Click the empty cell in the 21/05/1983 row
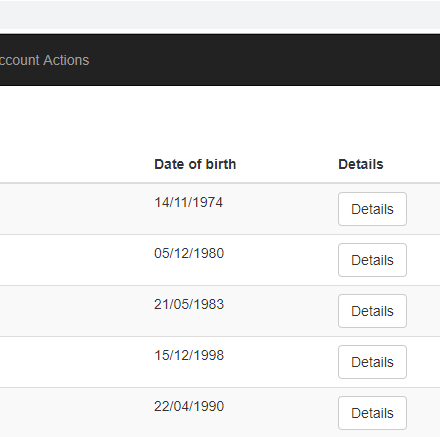The image size is (440, 437). (x=73, y=311)
